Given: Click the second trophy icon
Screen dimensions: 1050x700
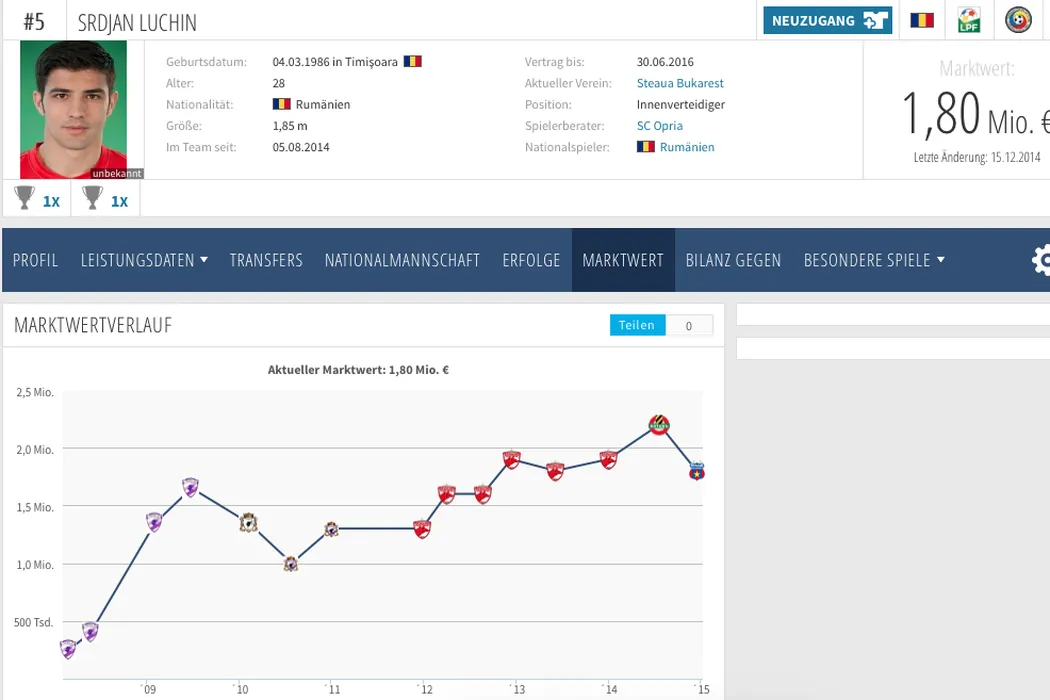Looking at the screenshot, I should pos(93,199).
